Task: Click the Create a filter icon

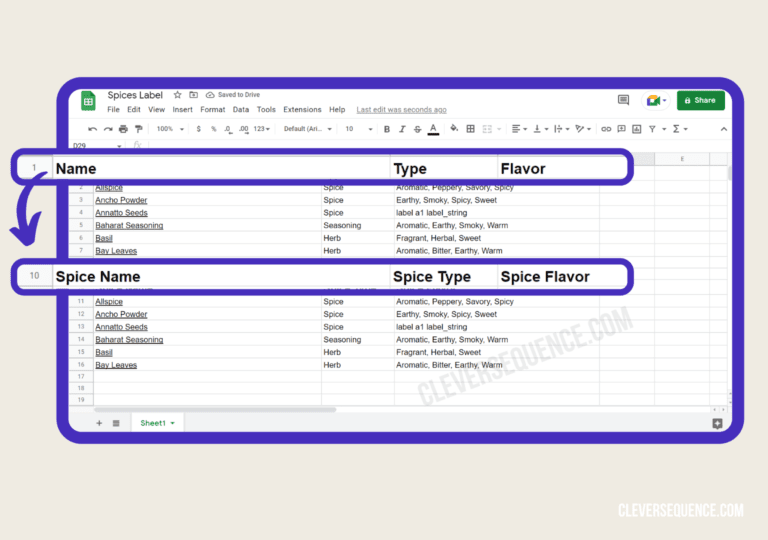Action: pos(652,129)
